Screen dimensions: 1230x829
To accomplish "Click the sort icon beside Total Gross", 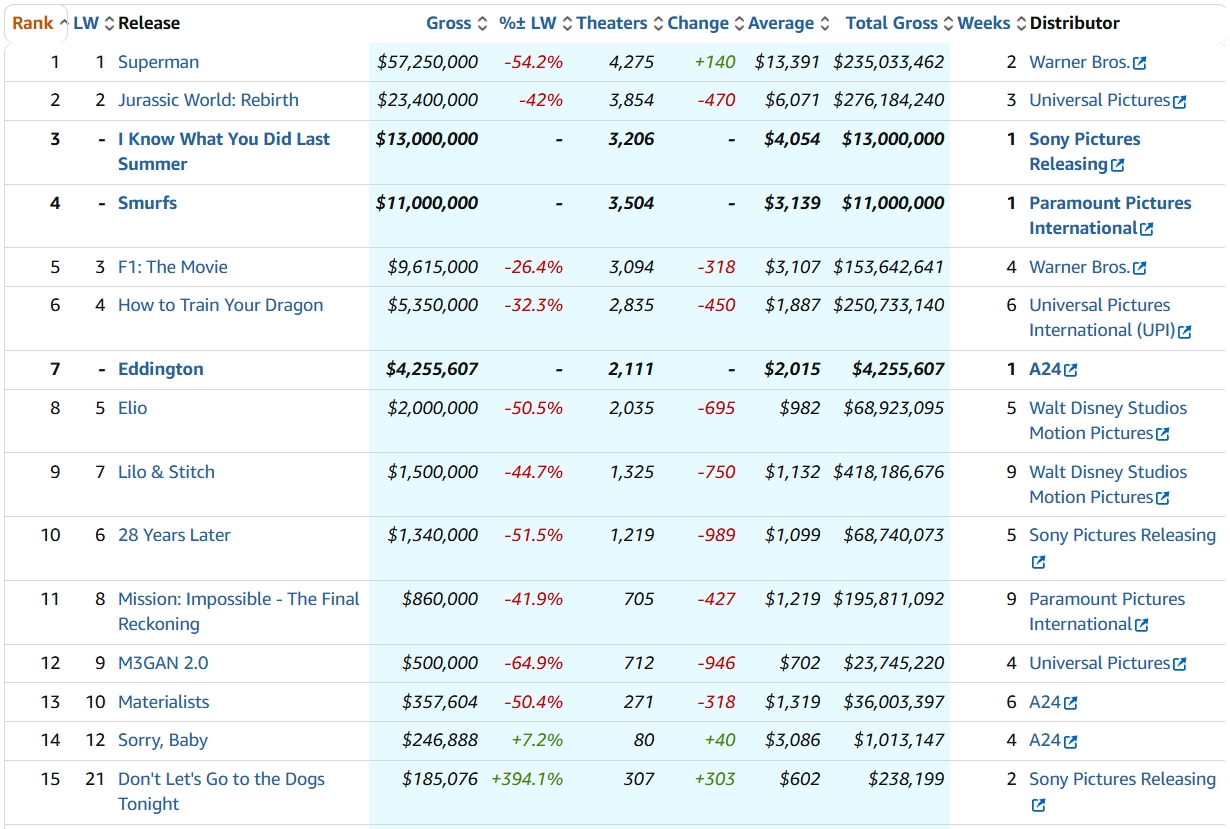I will tap(949, 23).
